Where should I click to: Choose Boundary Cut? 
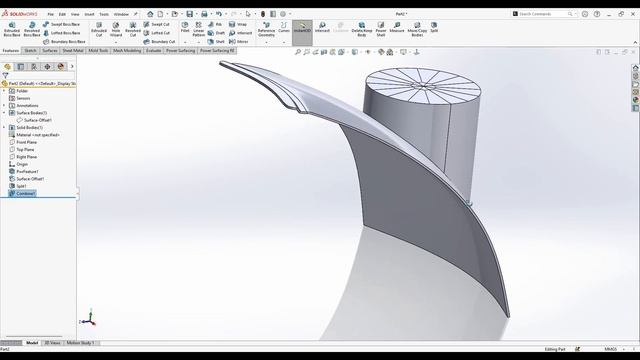coord(159,42)
